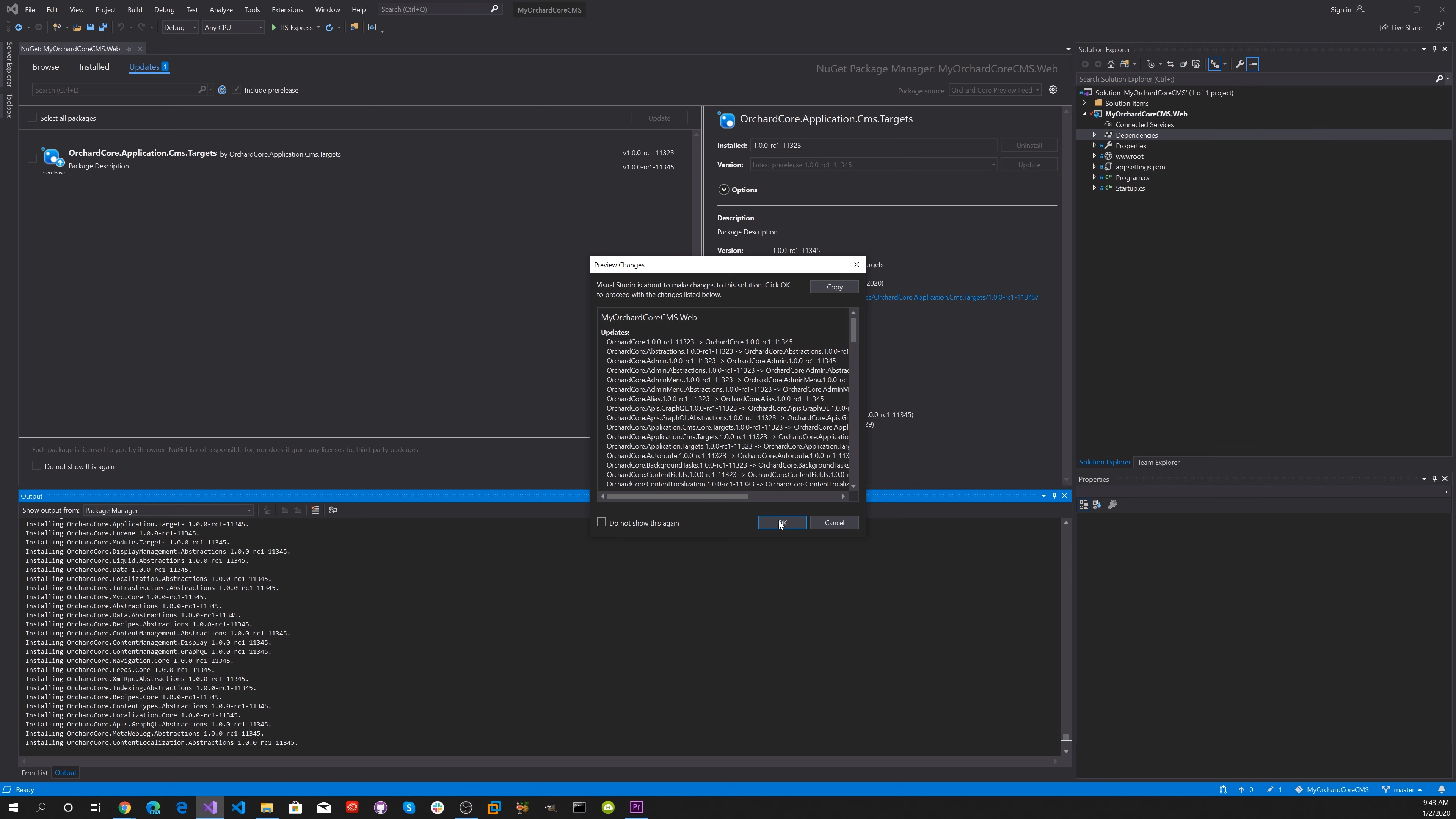Click the Copy button in Preview Changes
The width and height of the screenshot is (1456, 819).
point(834,287)
